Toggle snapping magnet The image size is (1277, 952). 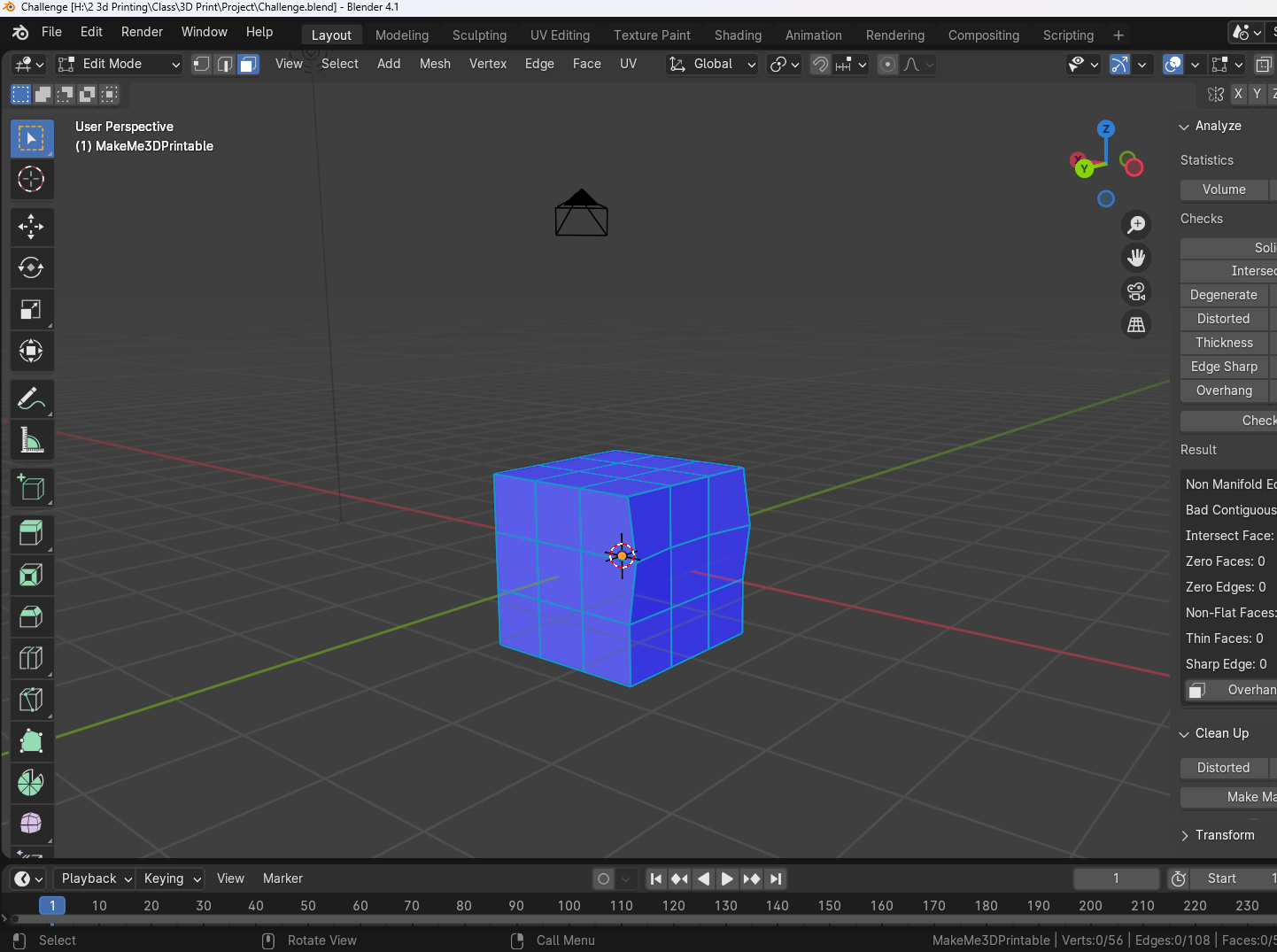pos(821,65)
